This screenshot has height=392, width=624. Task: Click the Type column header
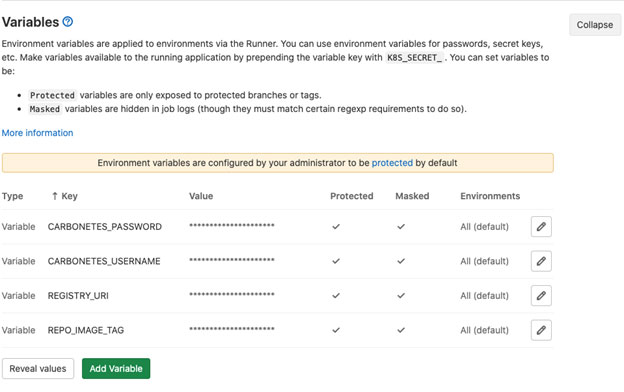click(x=12, y=196)
